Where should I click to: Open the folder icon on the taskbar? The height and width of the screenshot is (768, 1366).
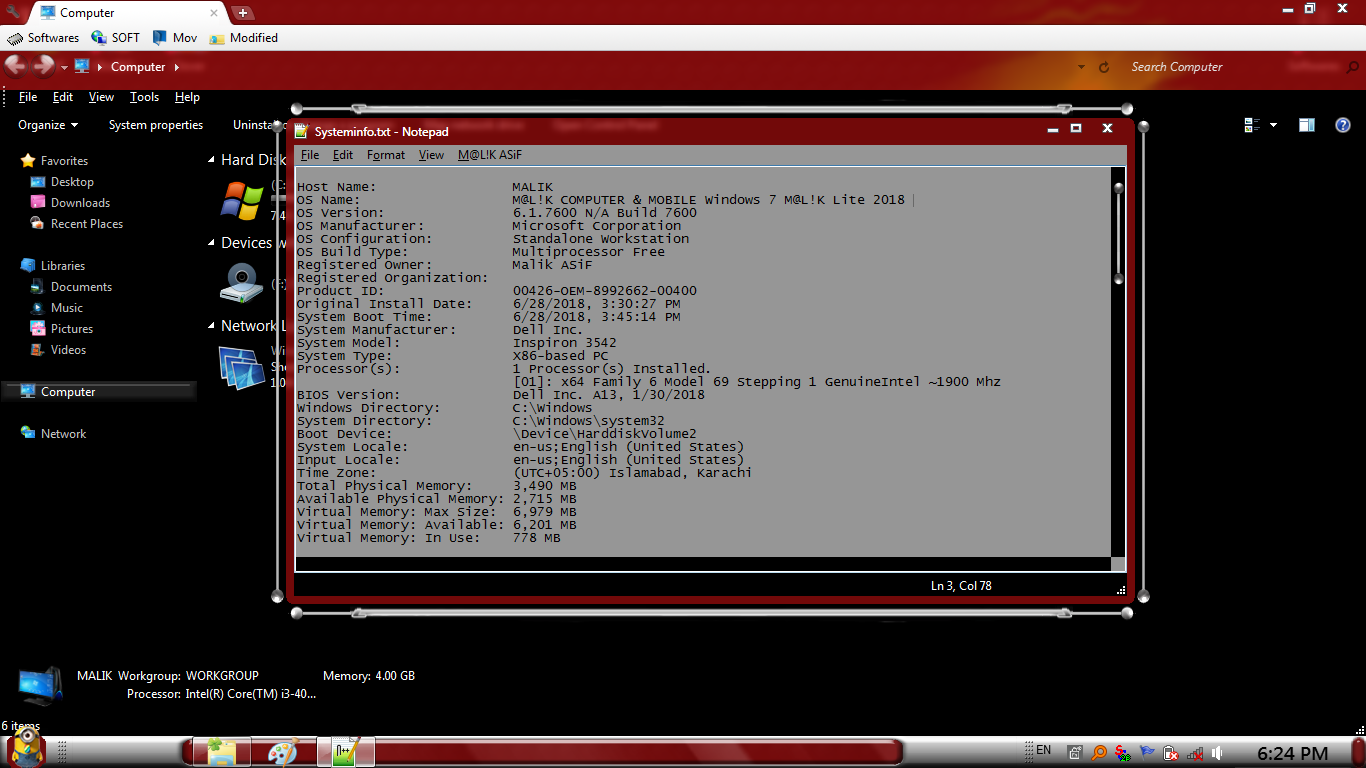pos(222,752)
